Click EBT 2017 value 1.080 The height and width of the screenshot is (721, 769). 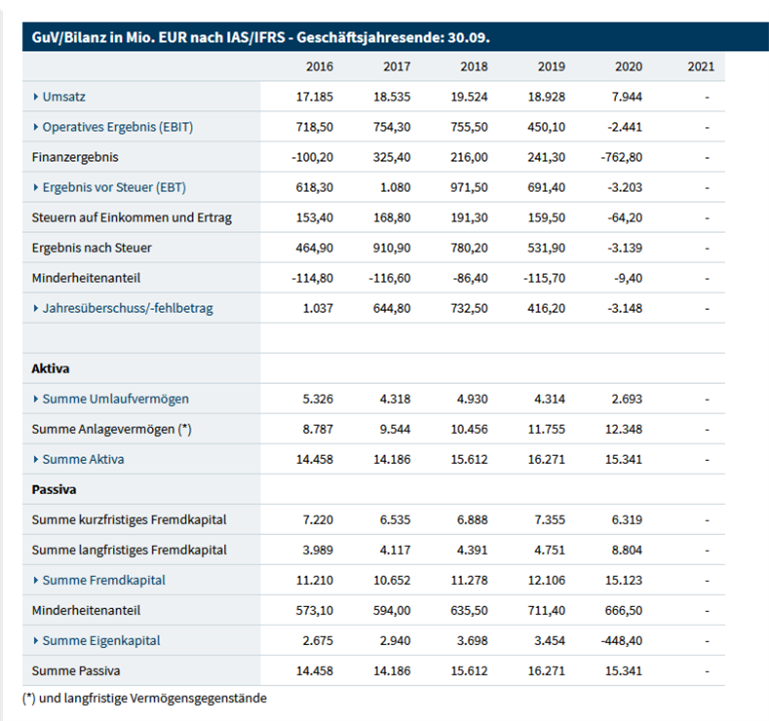point(395,187)
